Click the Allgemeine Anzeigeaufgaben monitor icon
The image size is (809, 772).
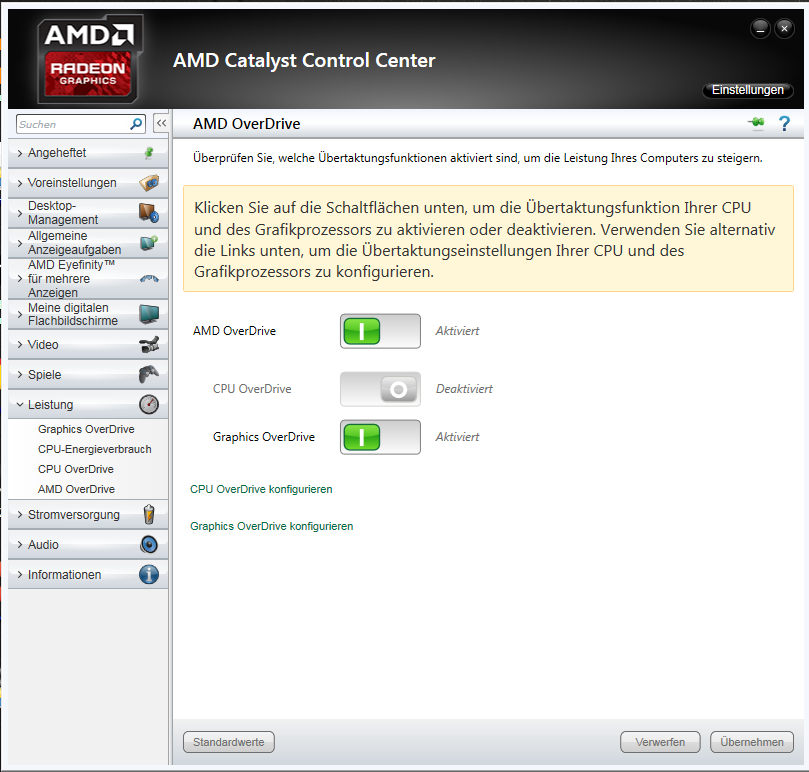pyautogui.click(x=149, y=243)
